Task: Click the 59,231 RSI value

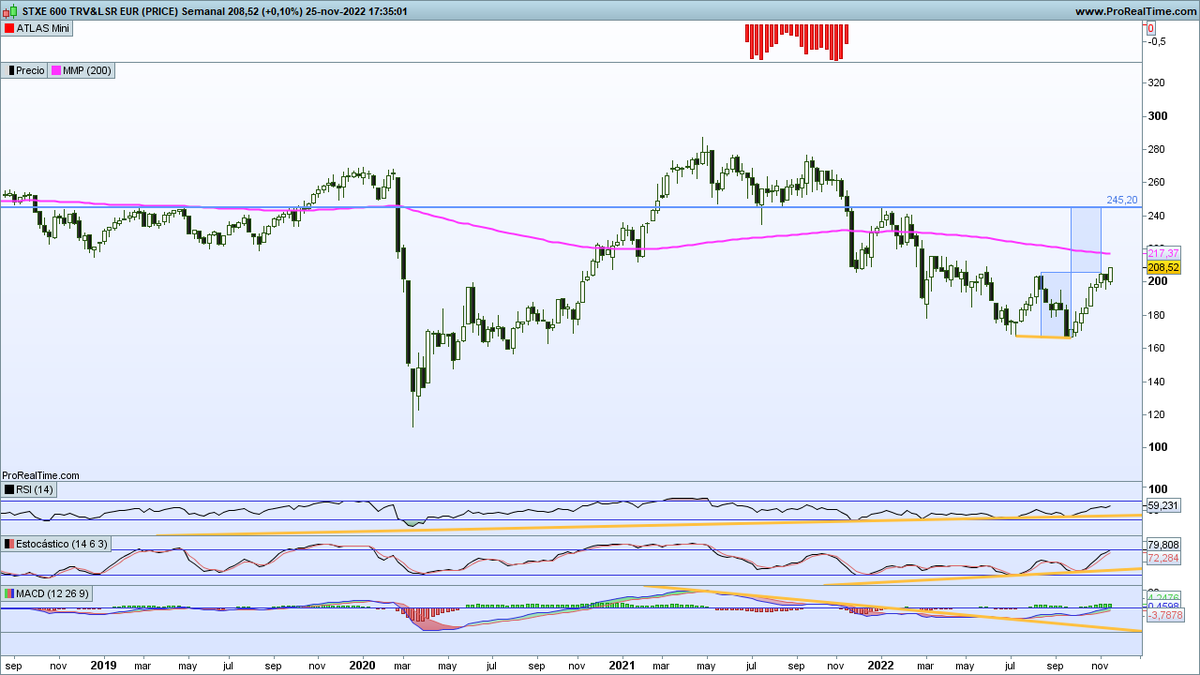Action: pos(1164,507)
